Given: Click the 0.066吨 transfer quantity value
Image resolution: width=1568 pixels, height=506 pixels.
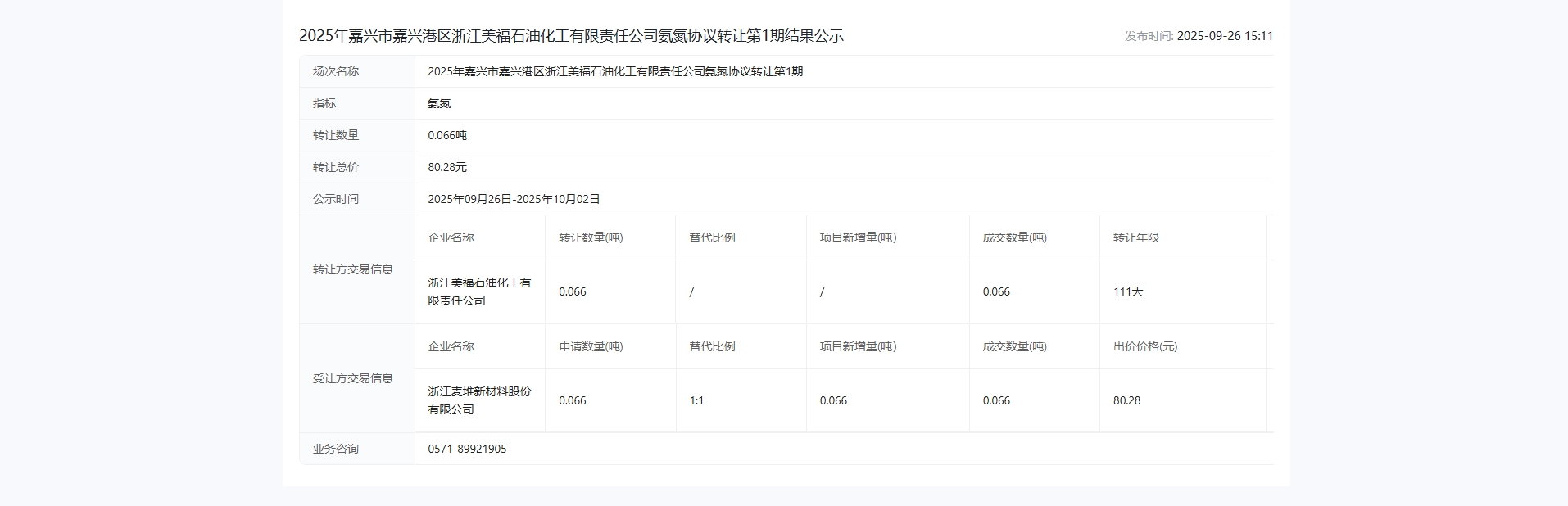Looking at the screenshot, I should (x=447, y=135).
